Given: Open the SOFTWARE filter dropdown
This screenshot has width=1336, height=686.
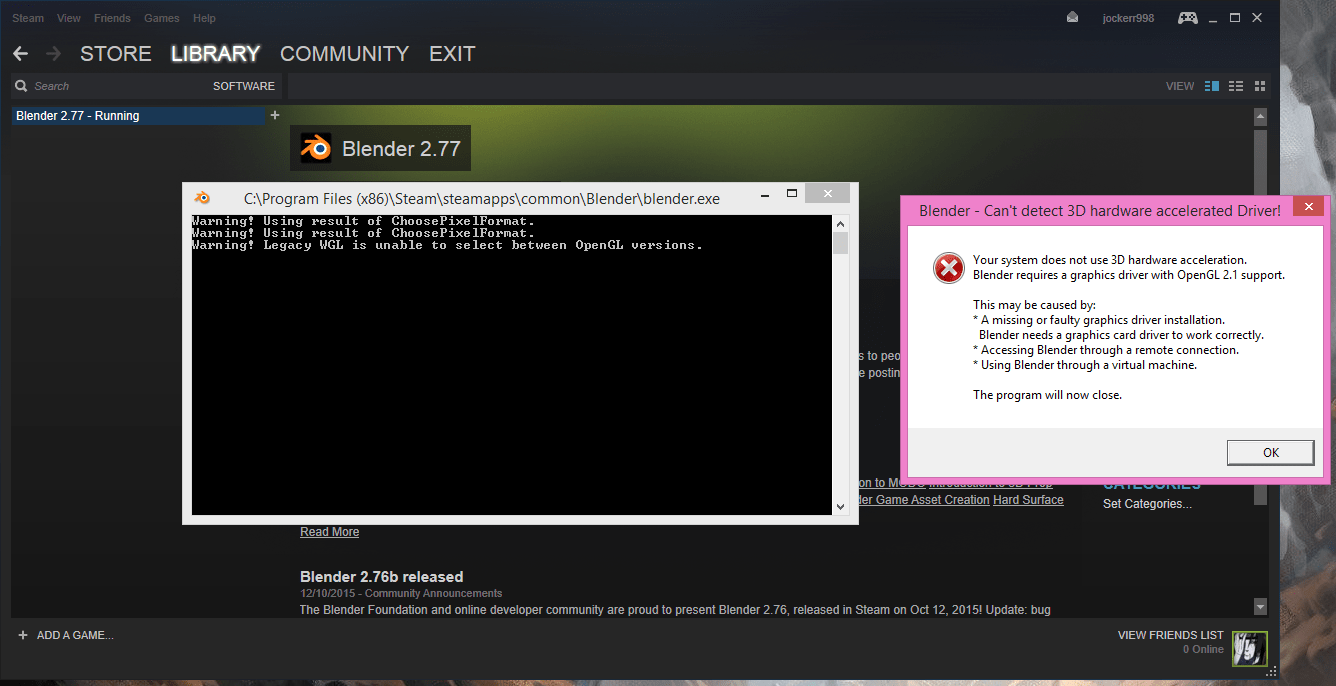Looking at the screenshot, I should (x=243, y=86).
